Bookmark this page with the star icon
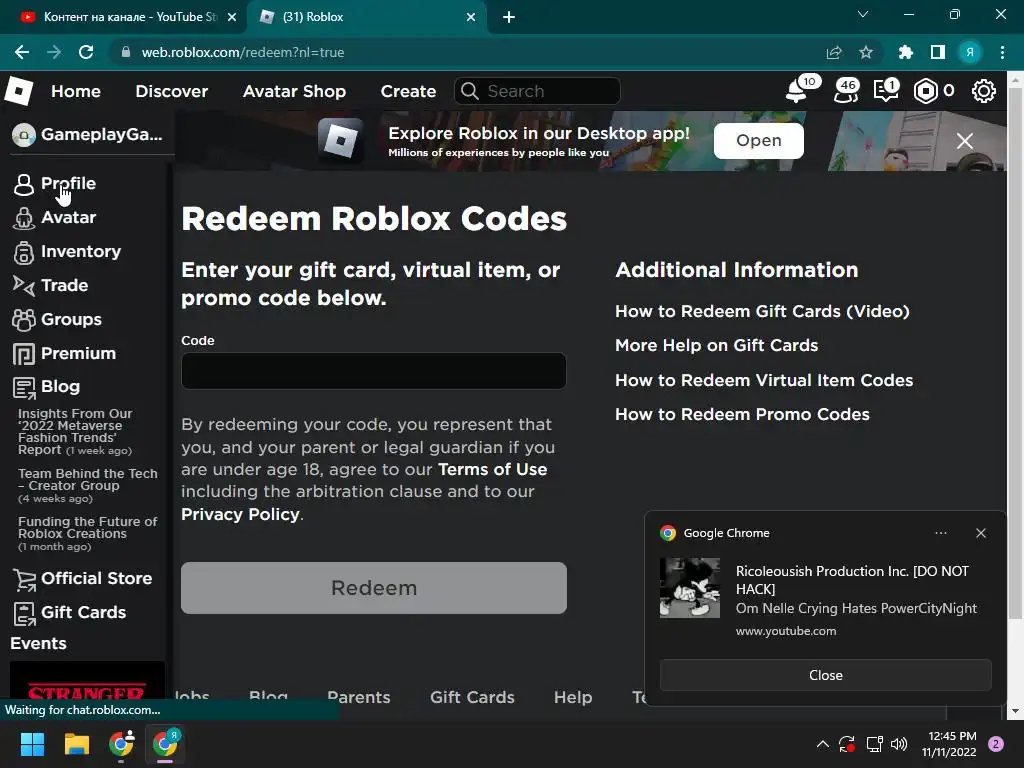Image resolution: width=1024 pixels, height=768 pixels. pos(866,52)
